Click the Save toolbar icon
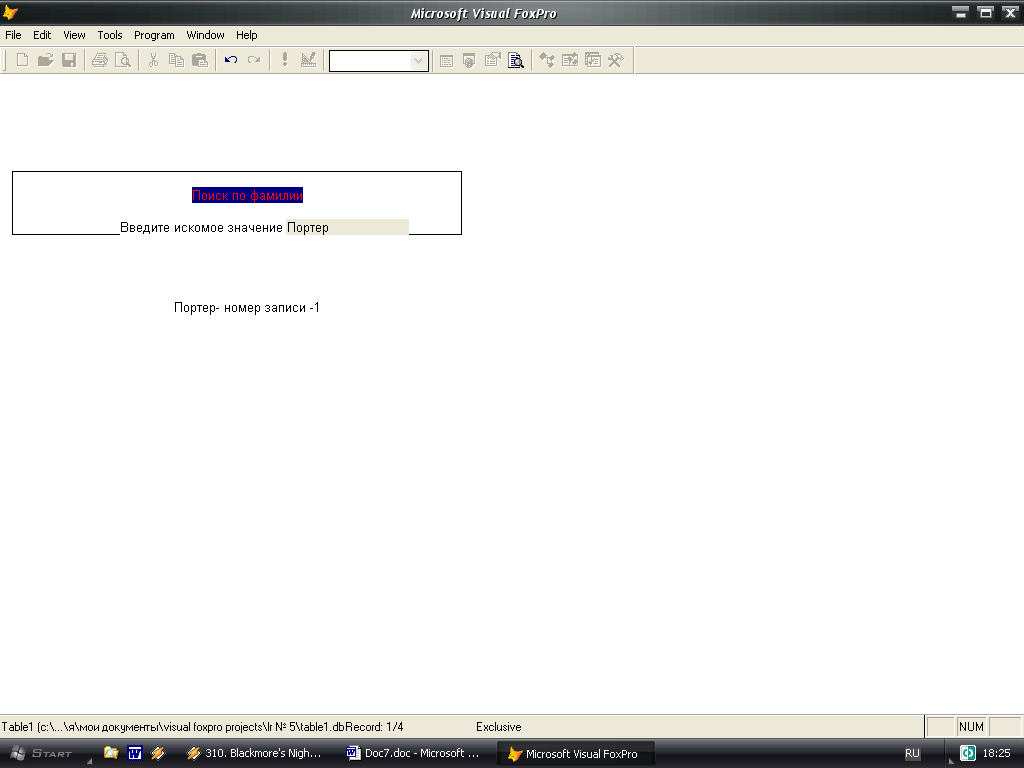Viewport: 1024px width, 768px height. pyautogui.click(x=69, y=60)
